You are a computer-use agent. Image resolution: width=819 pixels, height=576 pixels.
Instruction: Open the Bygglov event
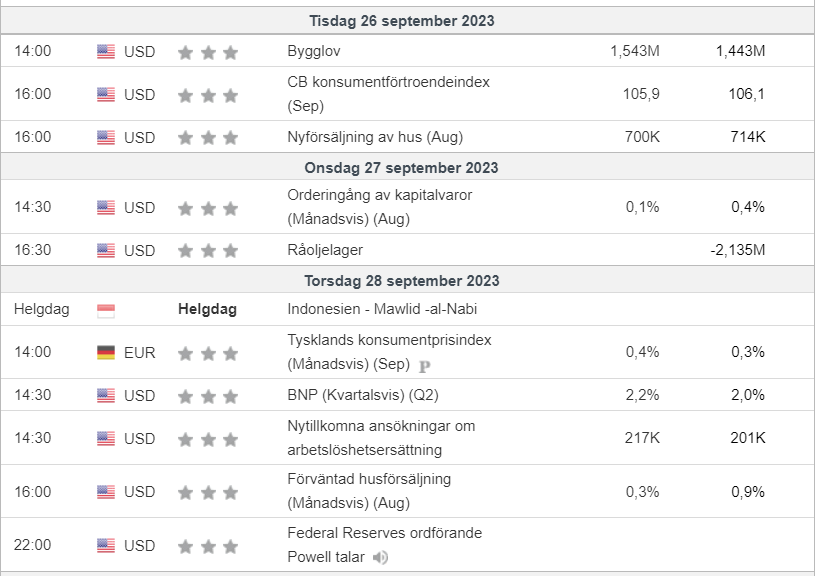pos(313,51)
